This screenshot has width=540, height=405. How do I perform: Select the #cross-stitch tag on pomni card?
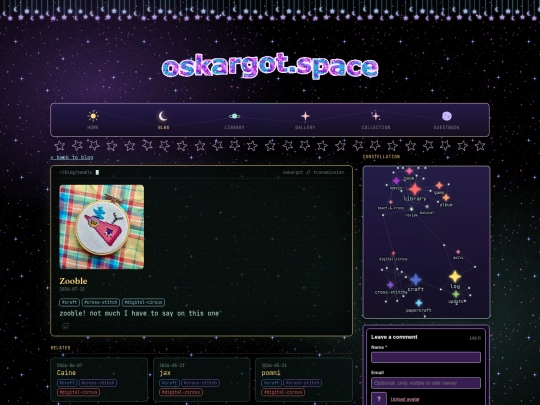click(303, 383)
